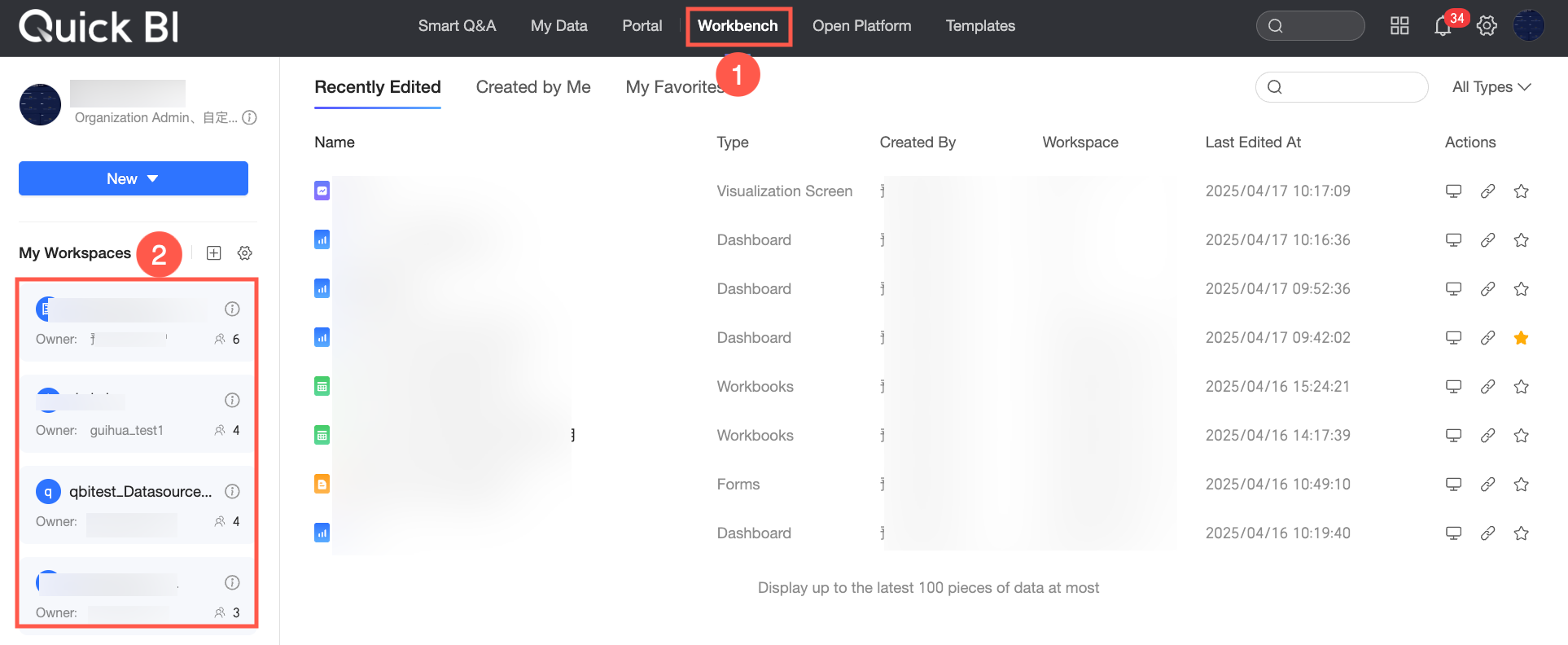This screenshot has height=645, width=1568.
Task: Click the search field above the table
Action: [1342, 87]
